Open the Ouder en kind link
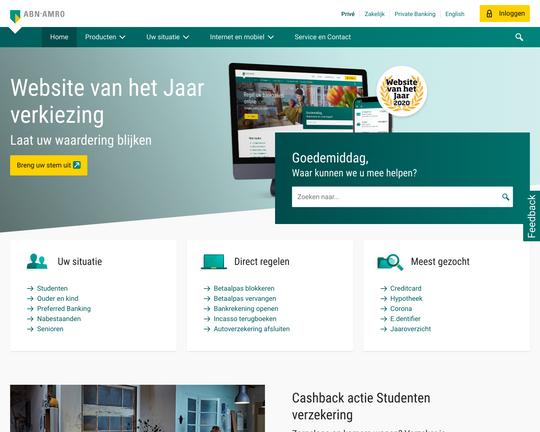This screenshot has width=540, height=432. tap(58, 298)
